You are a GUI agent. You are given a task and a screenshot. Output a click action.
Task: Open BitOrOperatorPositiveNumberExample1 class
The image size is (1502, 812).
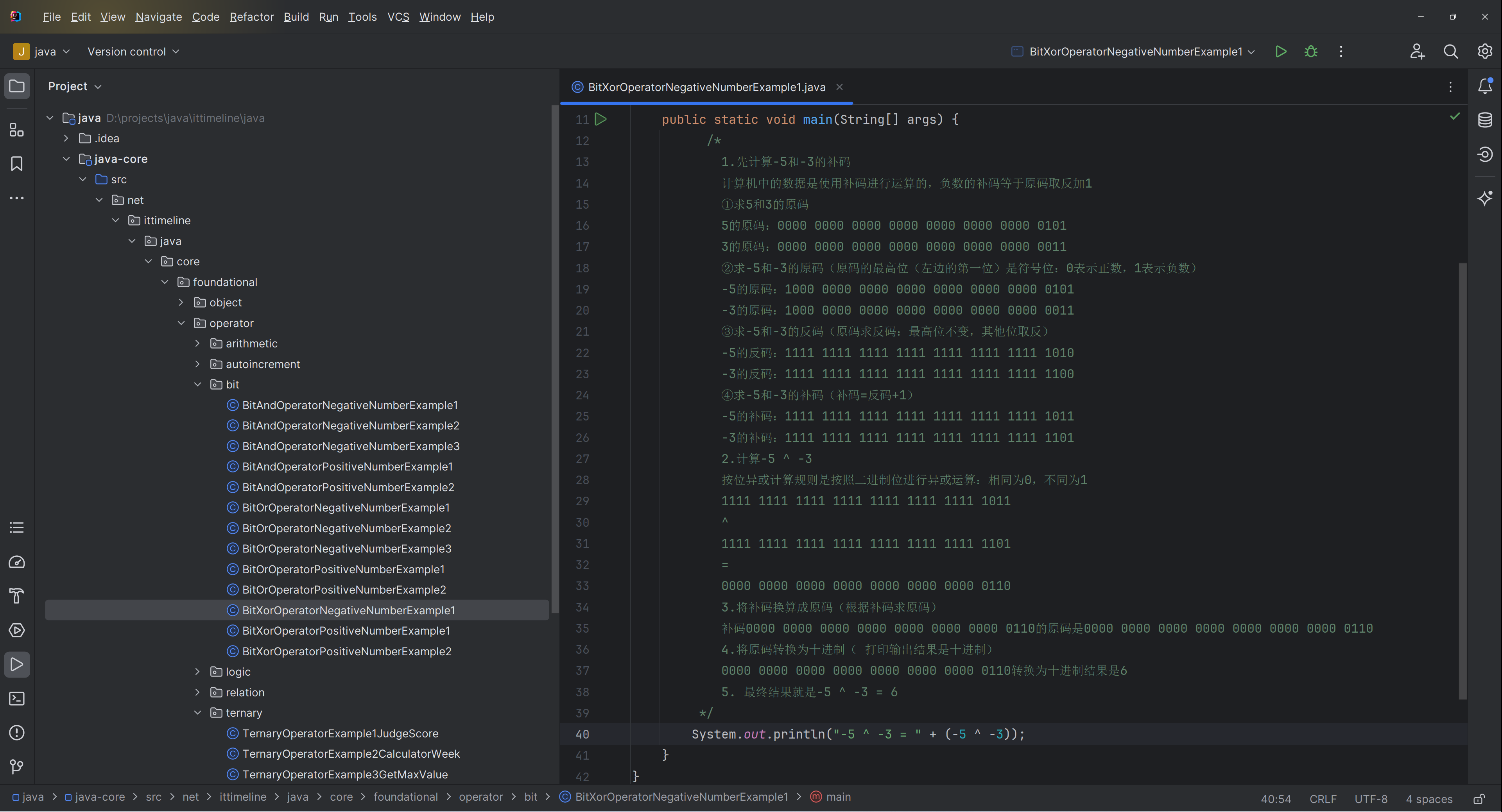coord(343,569)
